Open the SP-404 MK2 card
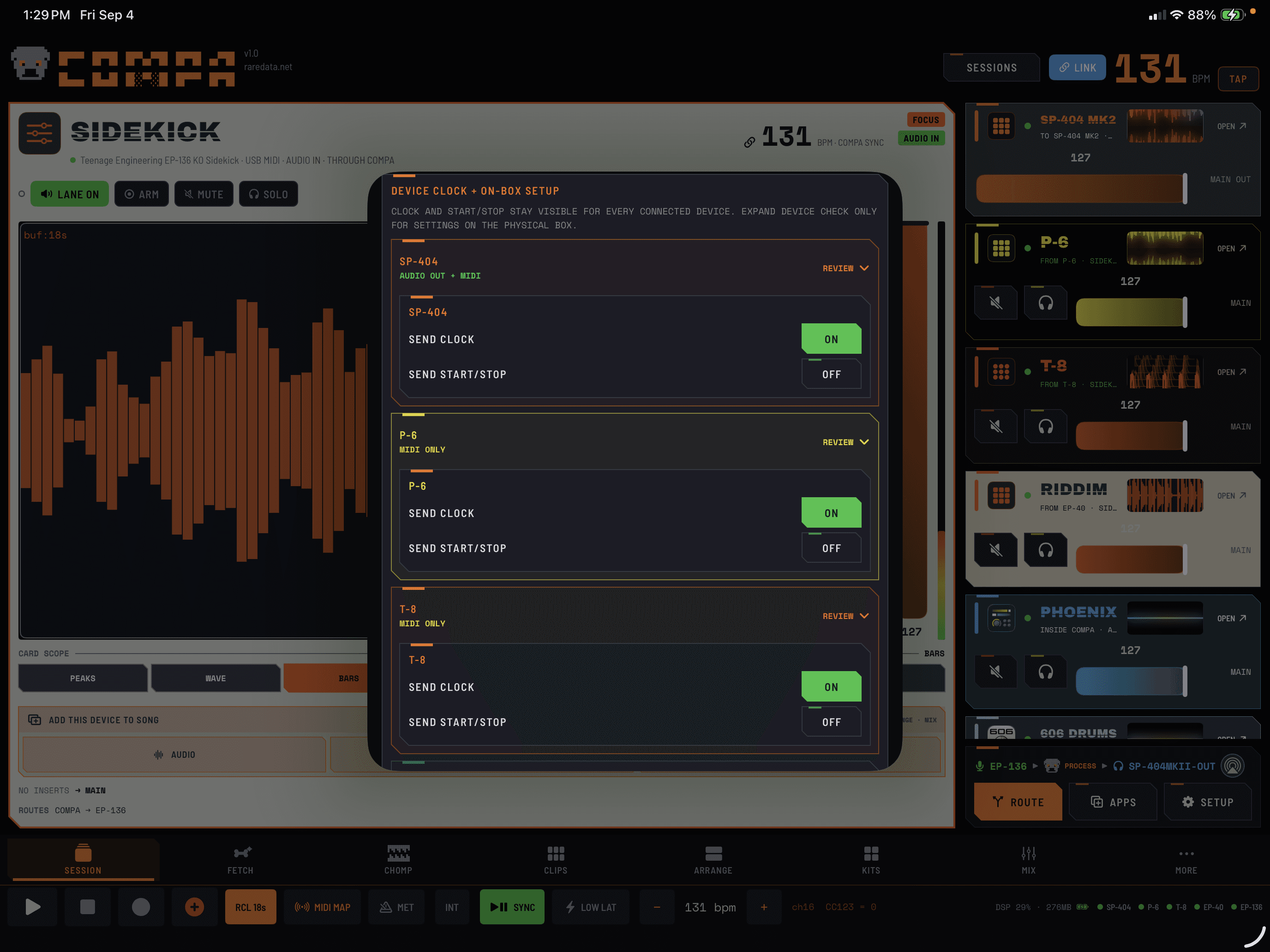The width and height of the screenshot is (1270, 952). pos(1231,126)
